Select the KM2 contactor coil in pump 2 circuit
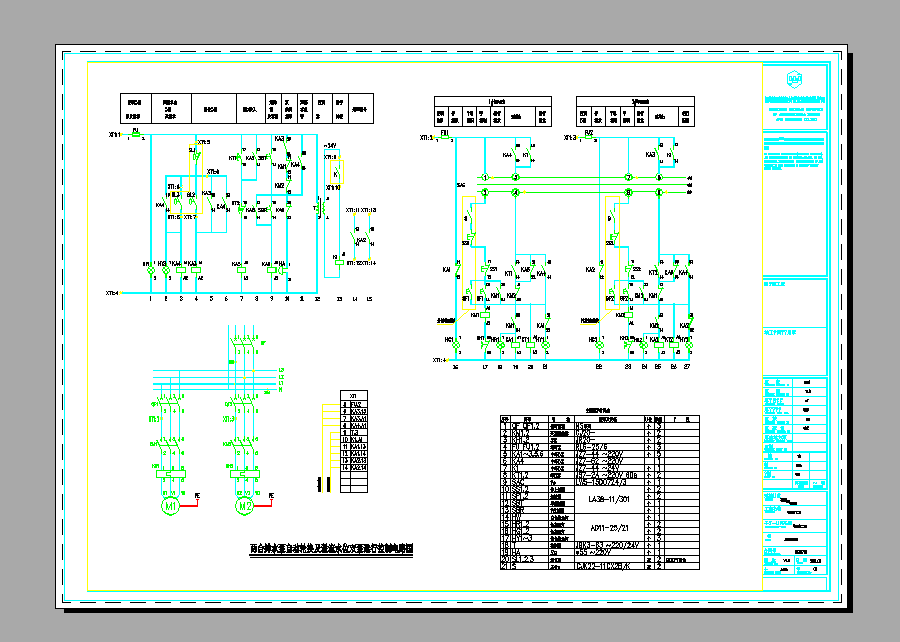 (x=629, y=314)
